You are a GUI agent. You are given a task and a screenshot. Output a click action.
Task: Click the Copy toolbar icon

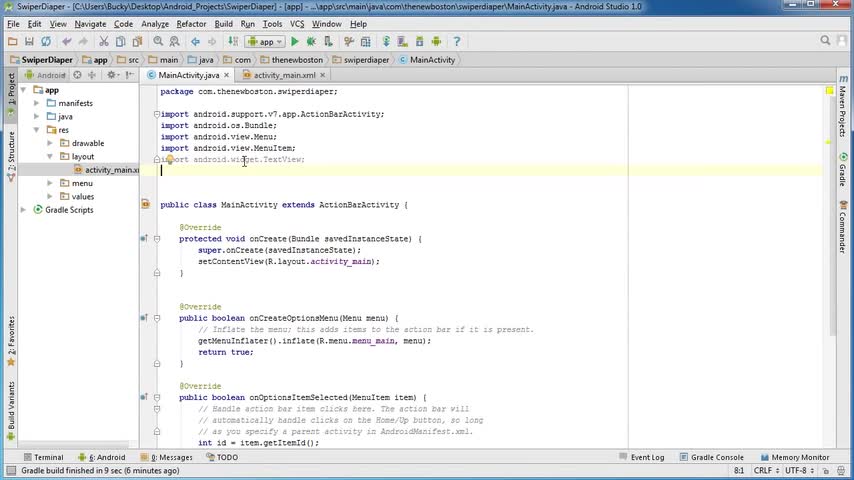tap(120, 41)
